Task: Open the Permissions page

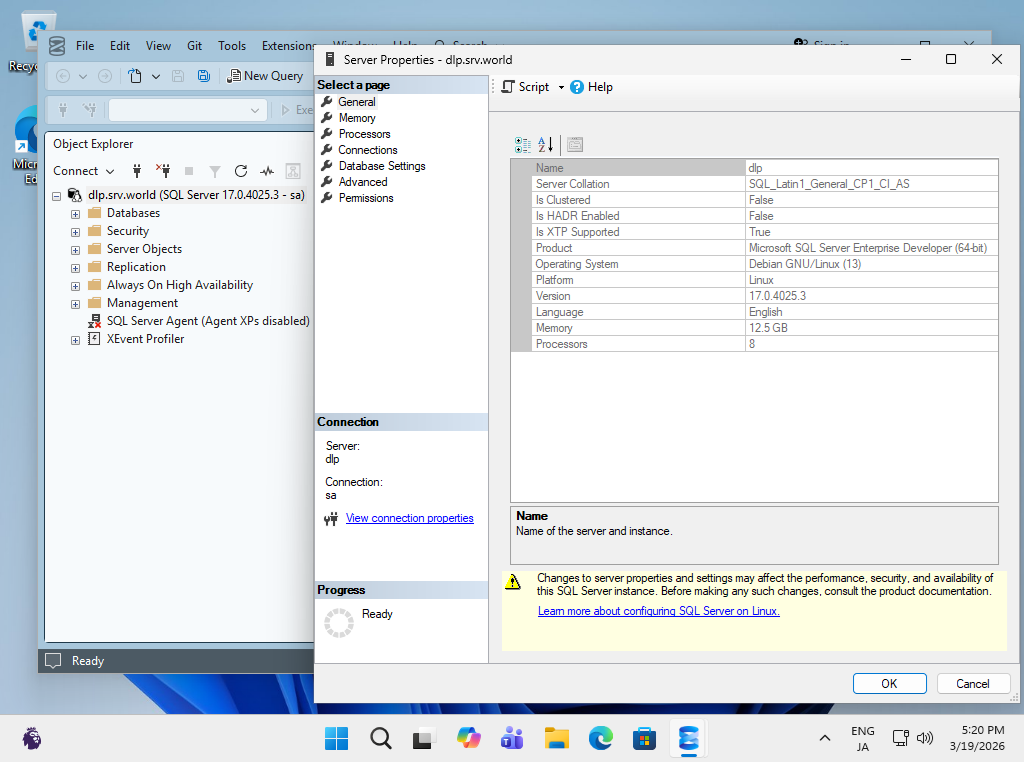Action: tap(366, 198)
